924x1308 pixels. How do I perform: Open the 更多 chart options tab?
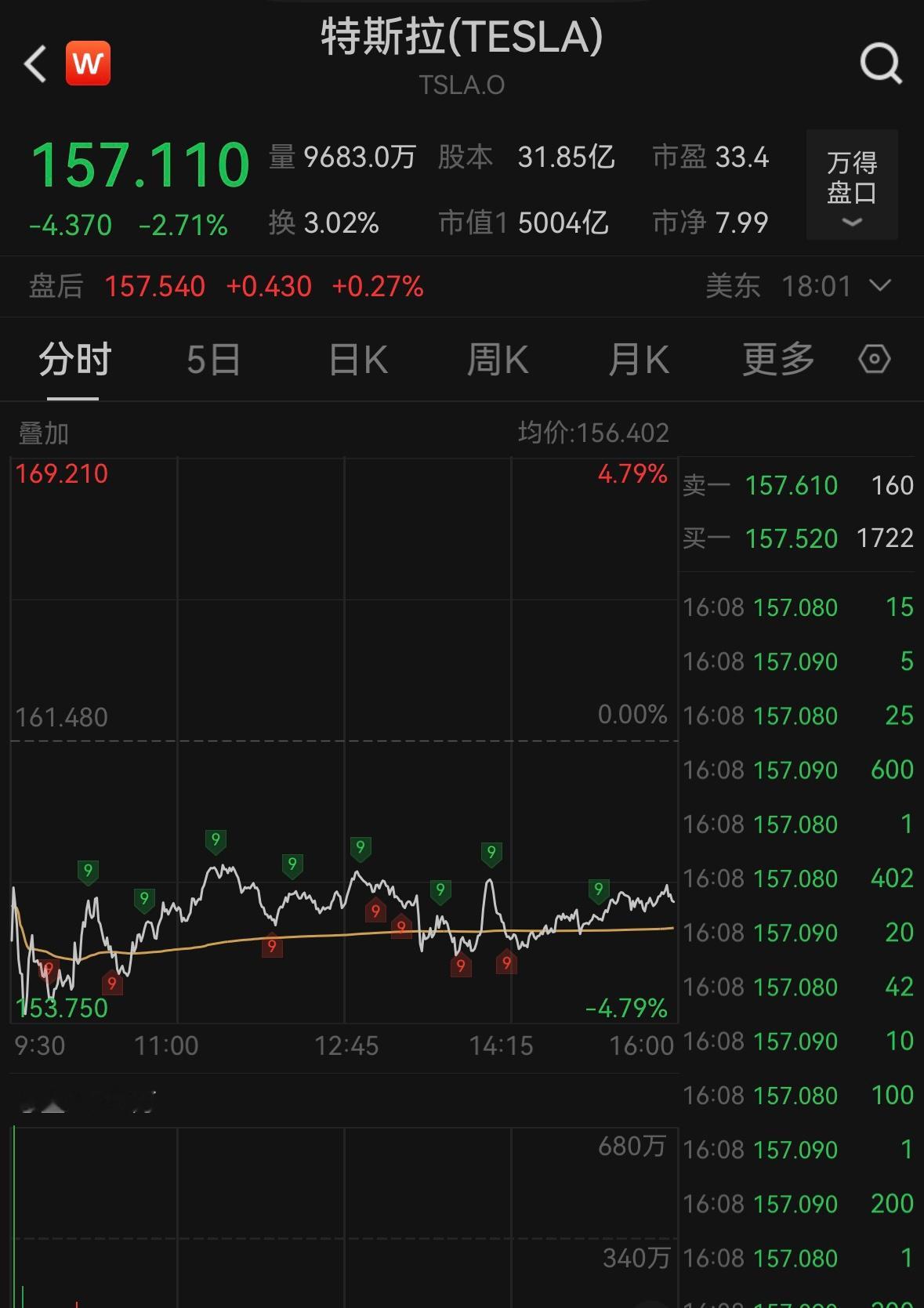pyautogui.click(x=778, y=360)
